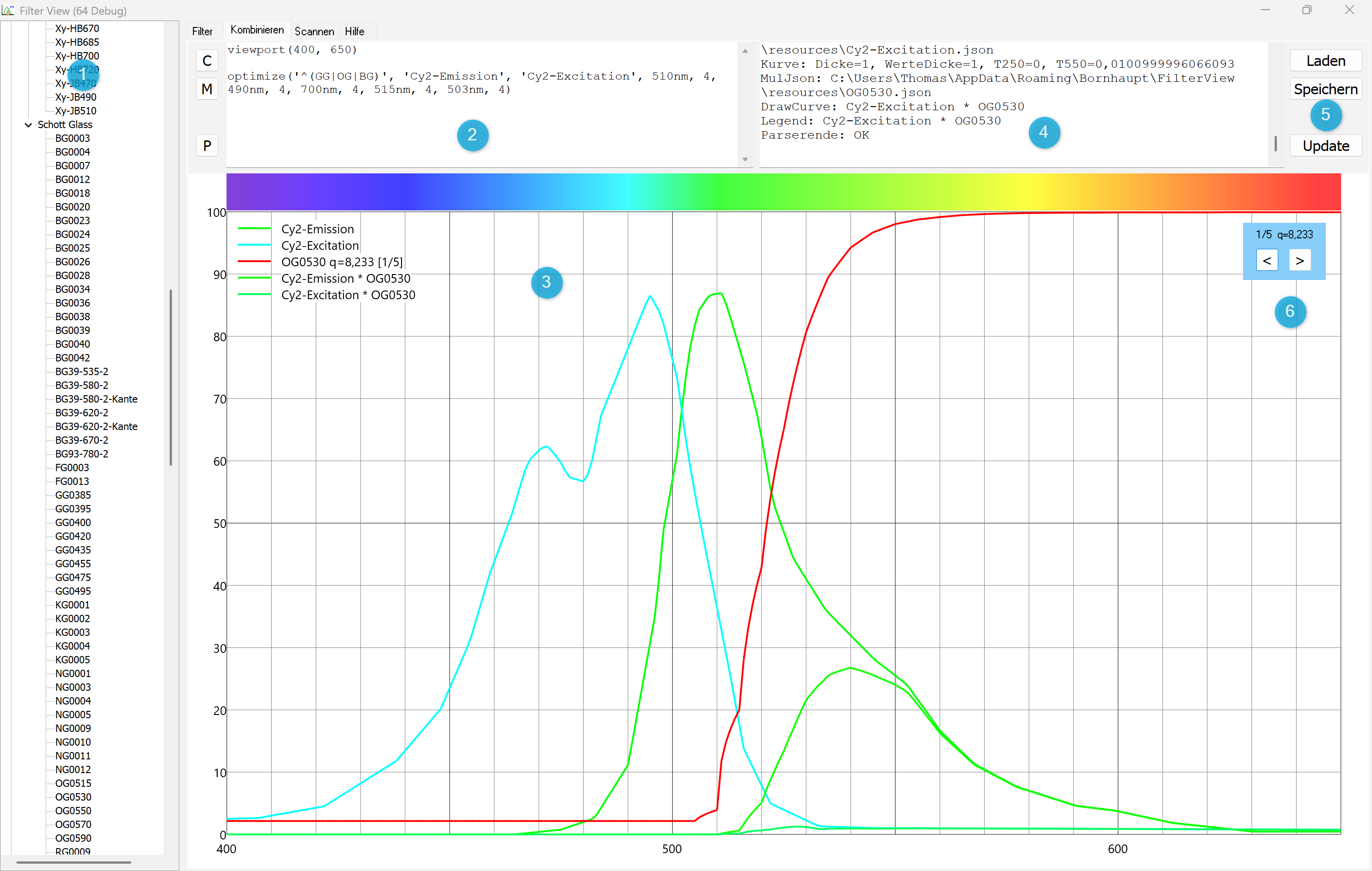Select GG0385 in the filter tree
Viewport: 1372px width, 871px height.
tap(73, 495)
